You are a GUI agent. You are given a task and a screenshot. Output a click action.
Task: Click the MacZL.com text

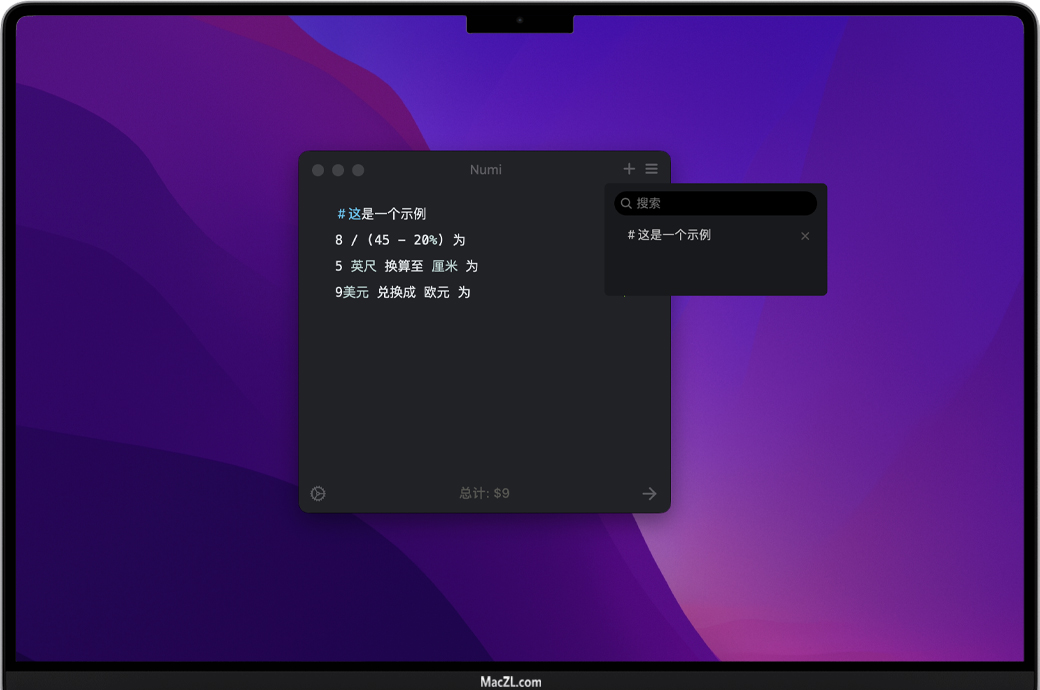click(x=510, y=681)
